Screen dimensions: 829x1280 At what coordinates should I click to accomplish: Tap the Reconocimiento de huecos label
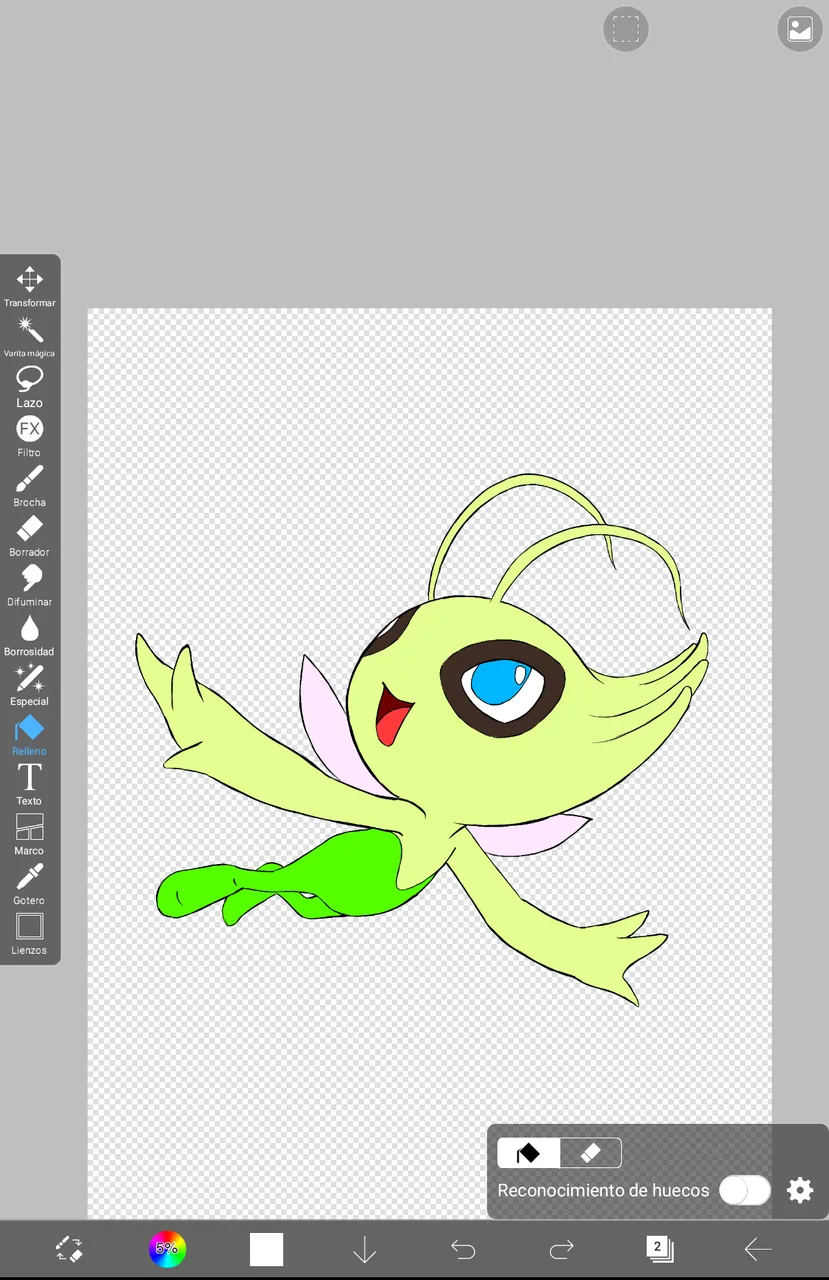click(603, 1190)
